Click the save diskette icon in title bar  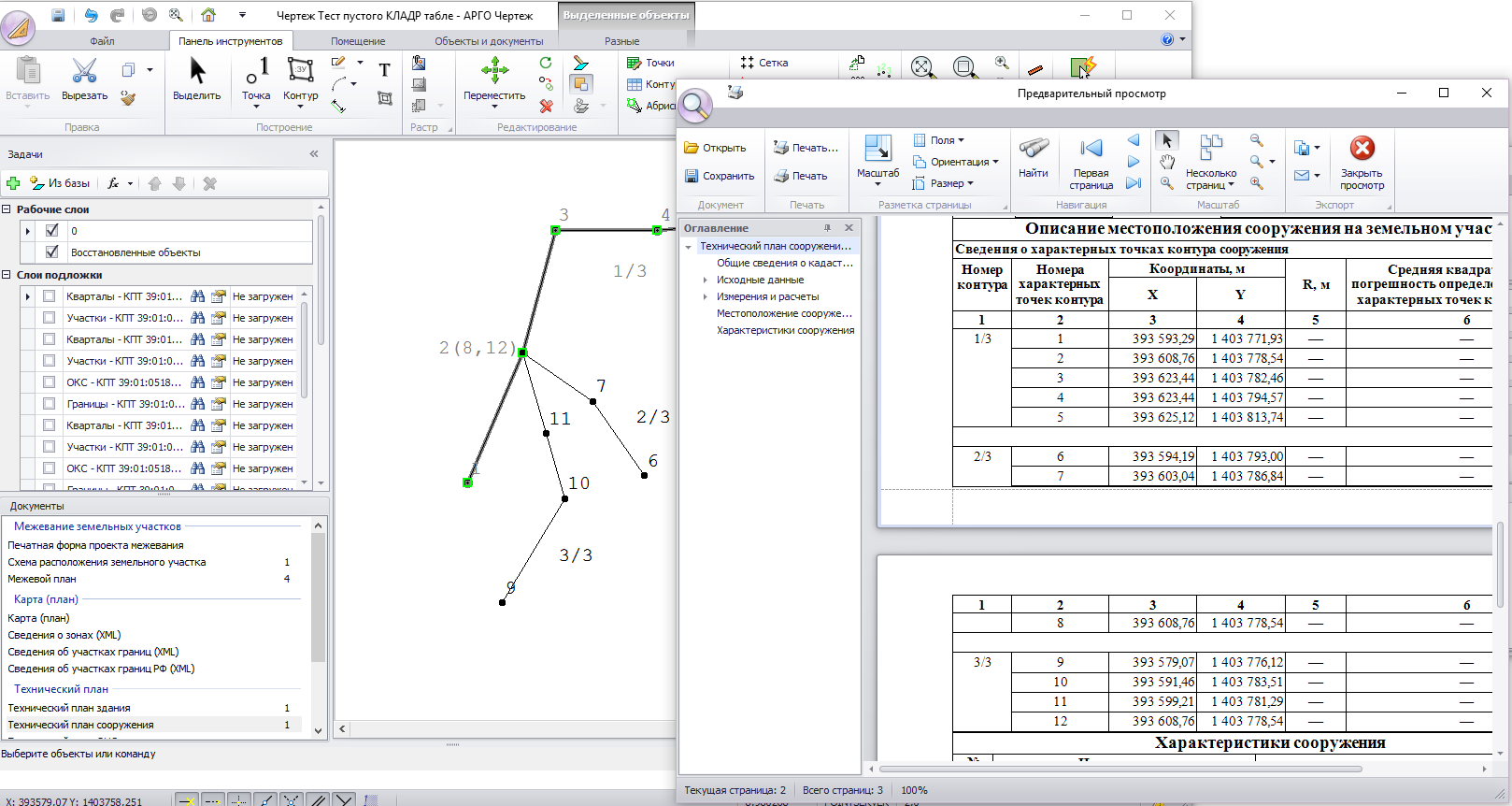click(58, 15)
